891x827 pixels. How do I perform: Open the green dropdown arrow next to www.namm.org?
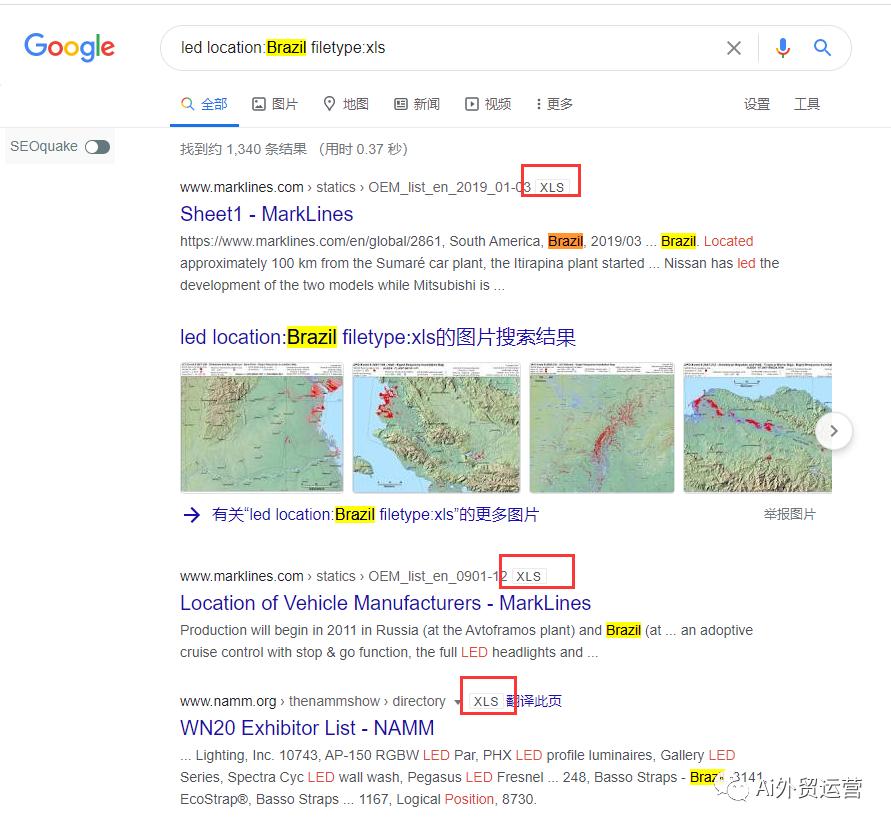tap(457, 701)
